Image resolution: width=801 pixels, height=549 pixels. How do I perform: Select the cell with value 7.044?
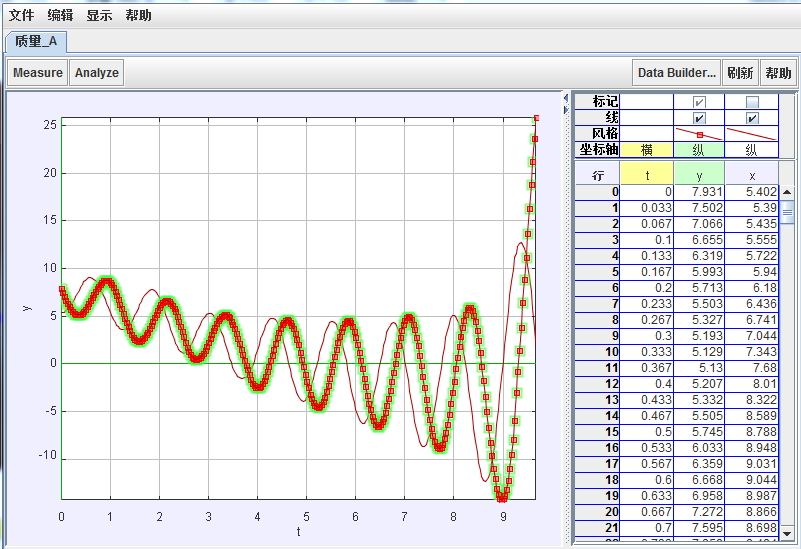click(x=752, y=336)
